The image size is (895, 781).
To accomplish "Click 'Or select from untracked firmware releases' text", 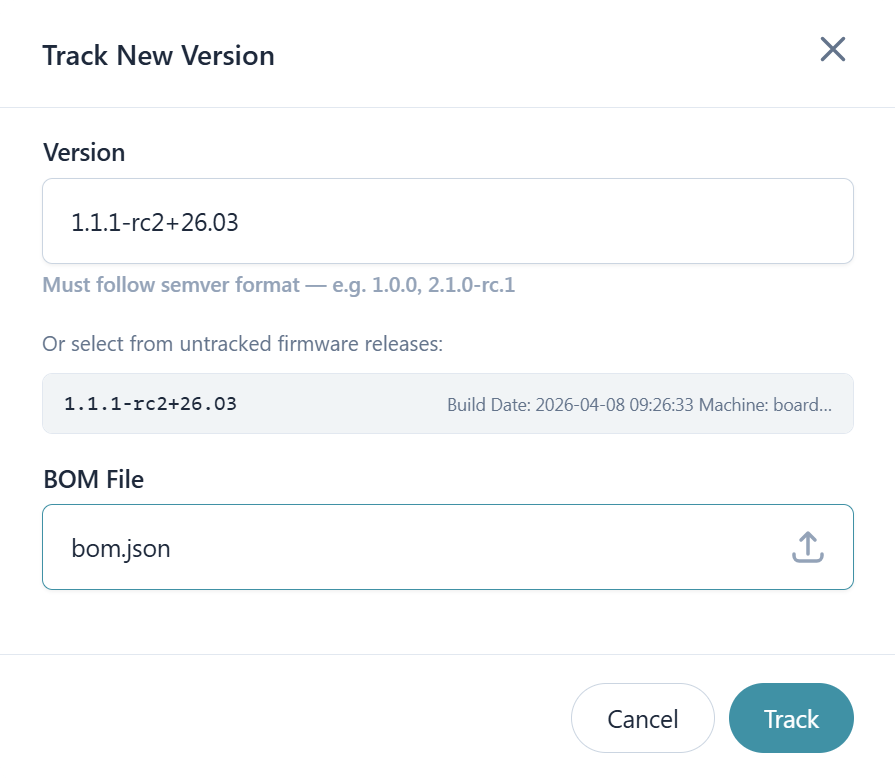I will click(x=242, y=344).
